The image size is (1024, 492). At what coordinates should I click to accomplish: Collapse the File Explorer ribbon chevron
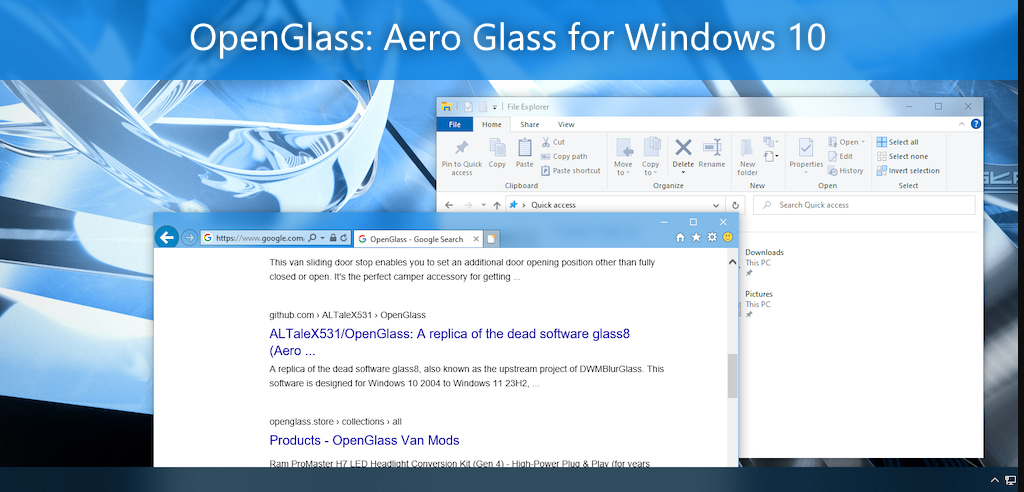962,124
